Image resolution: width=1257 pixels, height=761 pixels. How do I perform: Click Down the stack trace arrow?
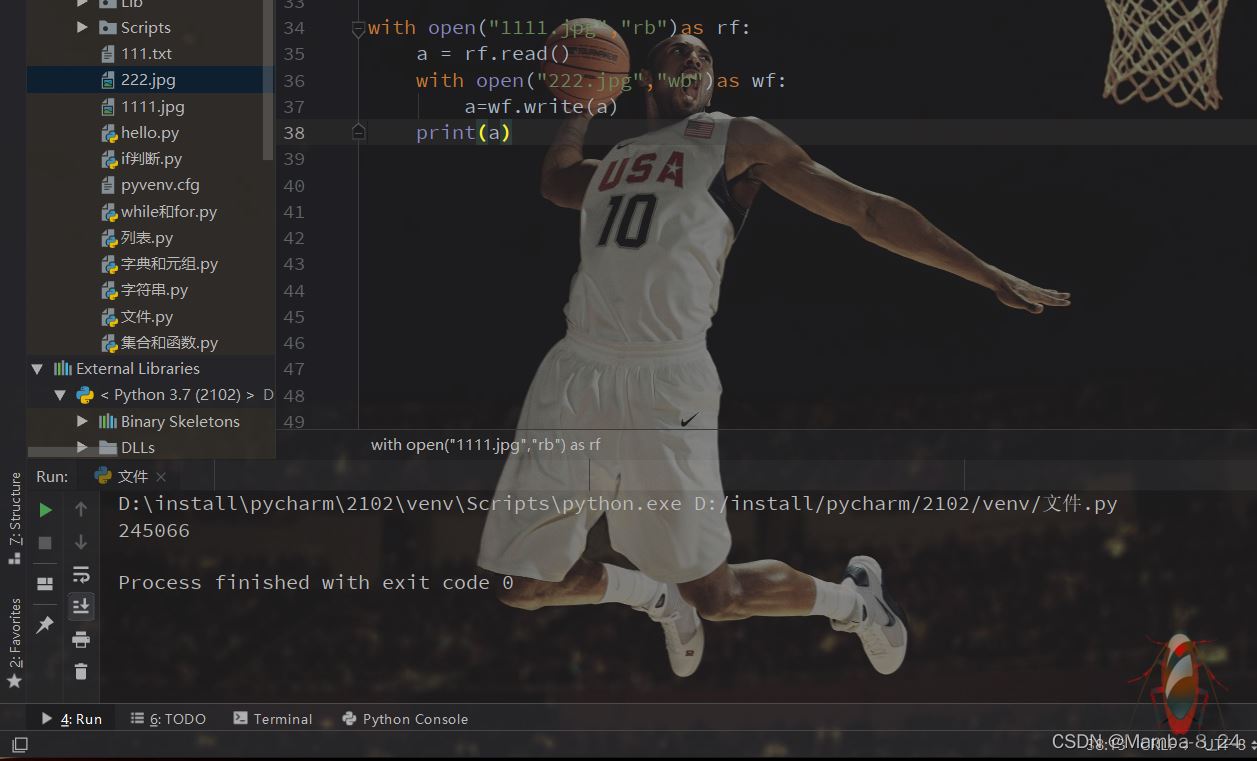81,542
